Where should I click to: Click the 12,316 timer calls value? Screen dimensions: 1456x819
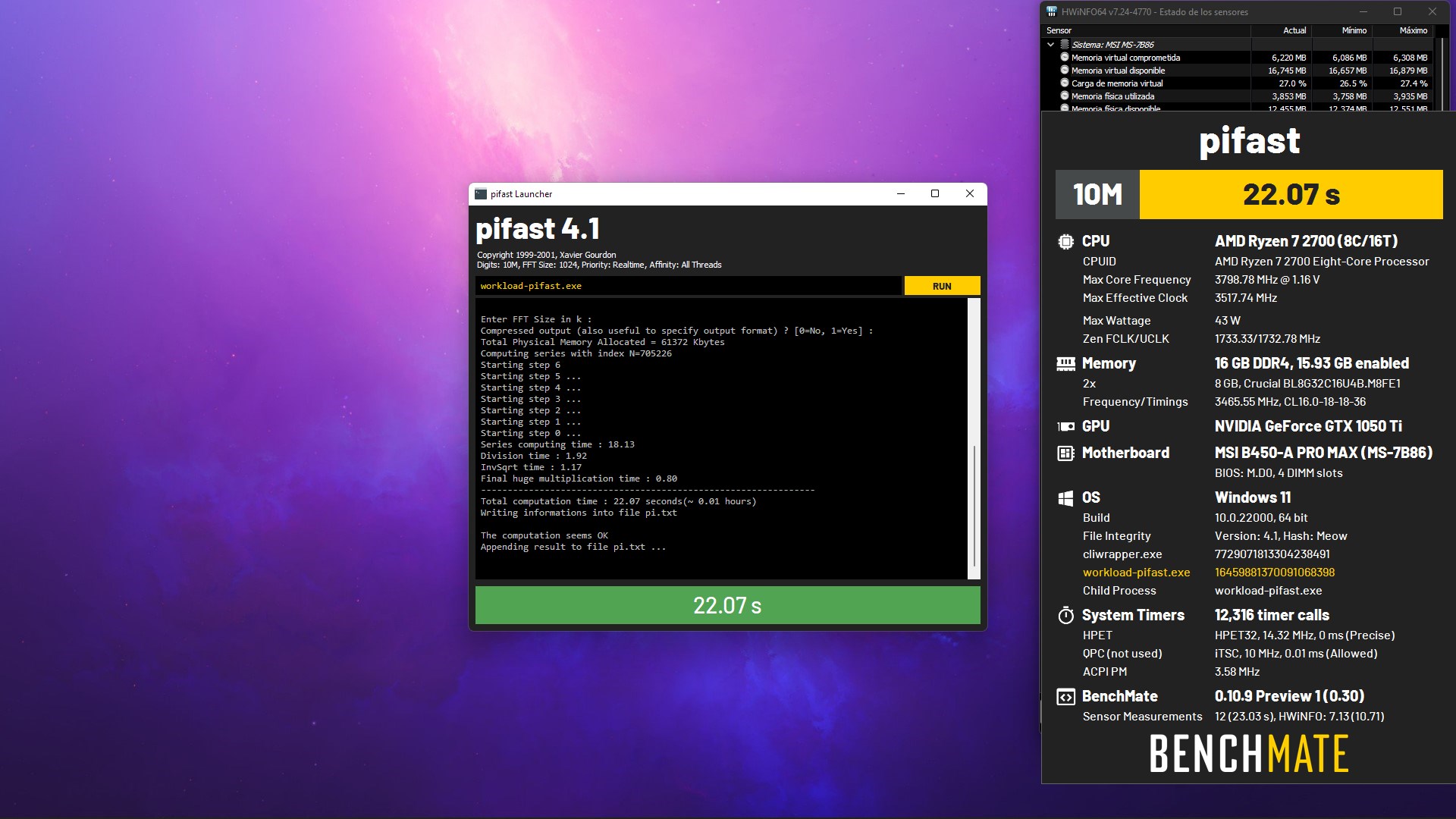1272,615
